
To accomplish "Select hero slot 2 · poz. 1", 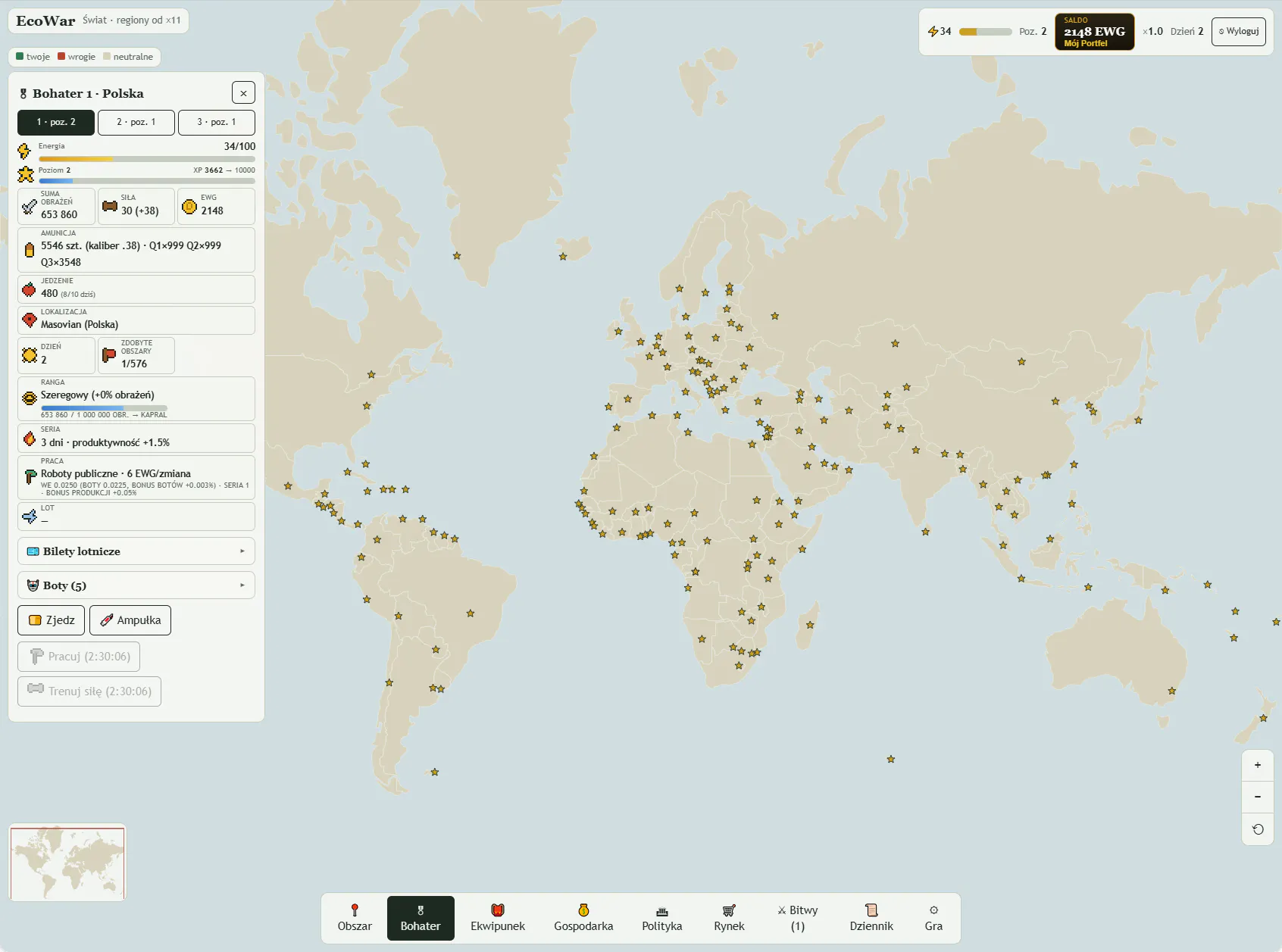I will pos(136,122).
